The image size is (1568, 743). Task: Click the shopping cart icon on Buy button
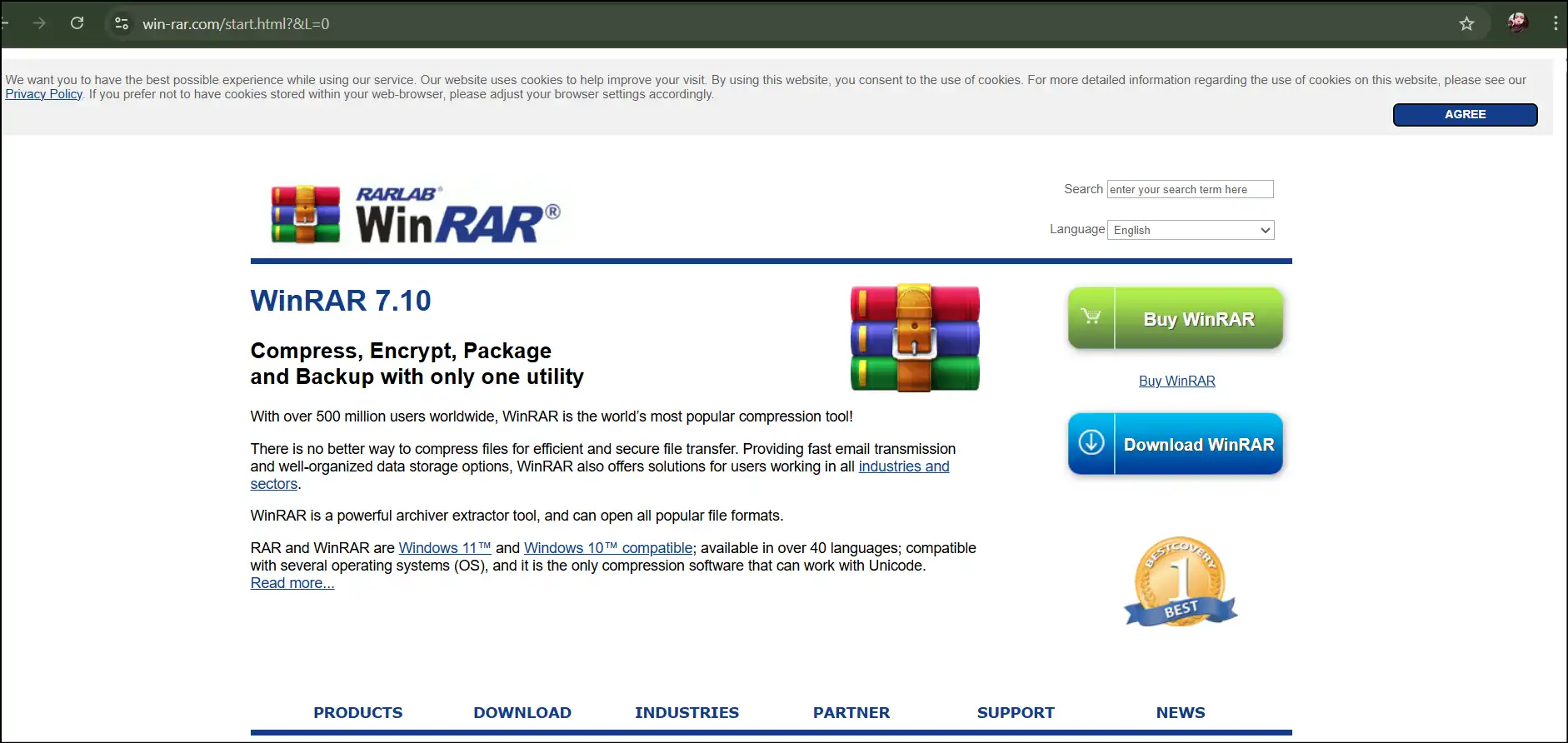coord(1091,317)
